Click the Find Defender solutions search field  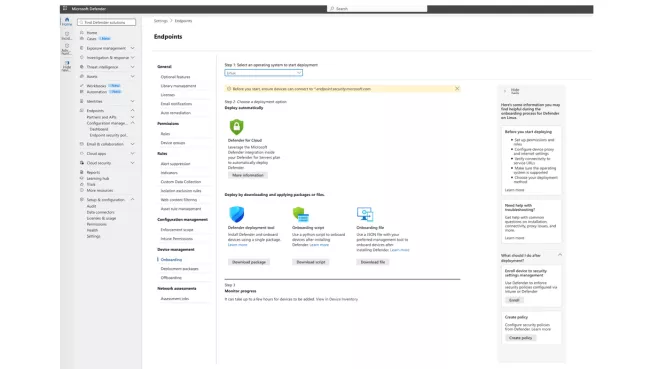coord(106,22)
